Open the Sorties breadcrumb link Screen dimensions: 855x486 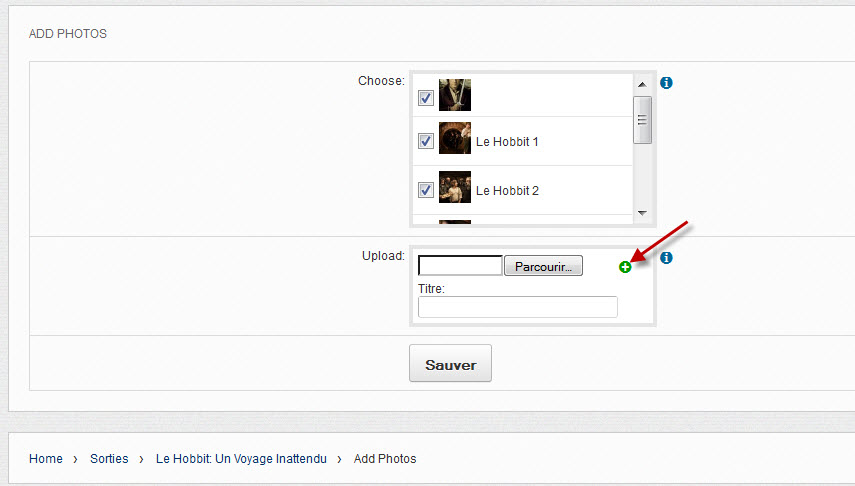(109, 459)
